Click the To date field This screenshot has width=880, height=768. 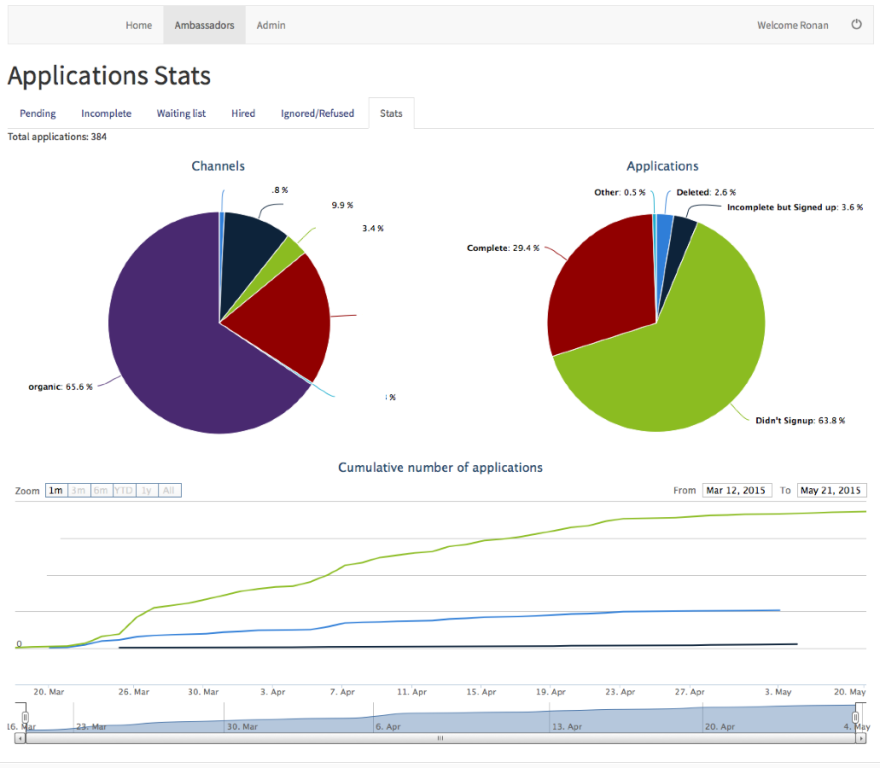coord(831,491)
